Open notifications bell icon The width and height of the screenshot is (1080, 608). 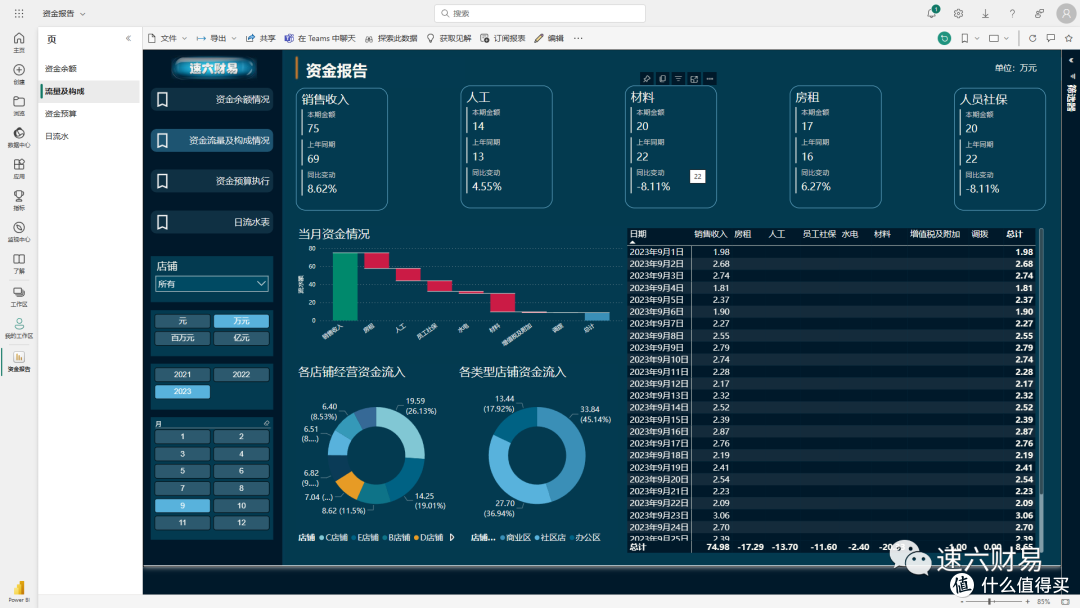click(931, 13)
